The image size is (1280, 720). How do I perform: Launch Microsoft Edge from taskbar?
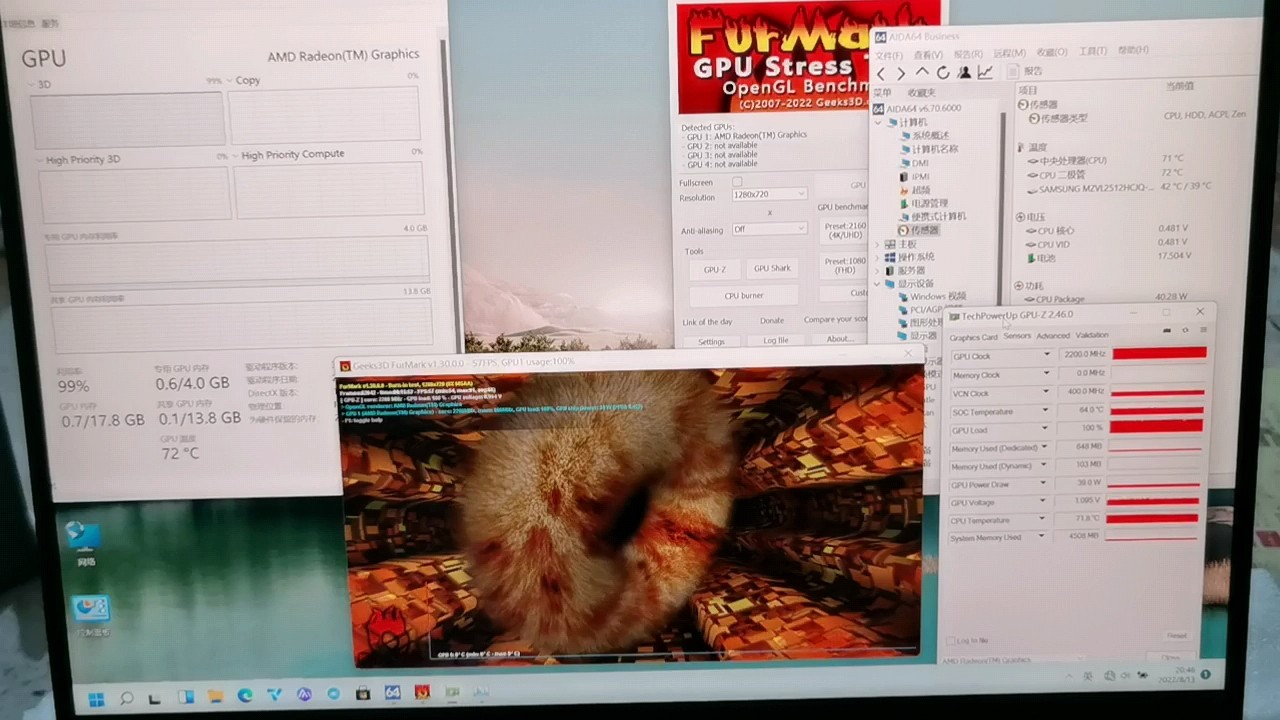point(245,695)
